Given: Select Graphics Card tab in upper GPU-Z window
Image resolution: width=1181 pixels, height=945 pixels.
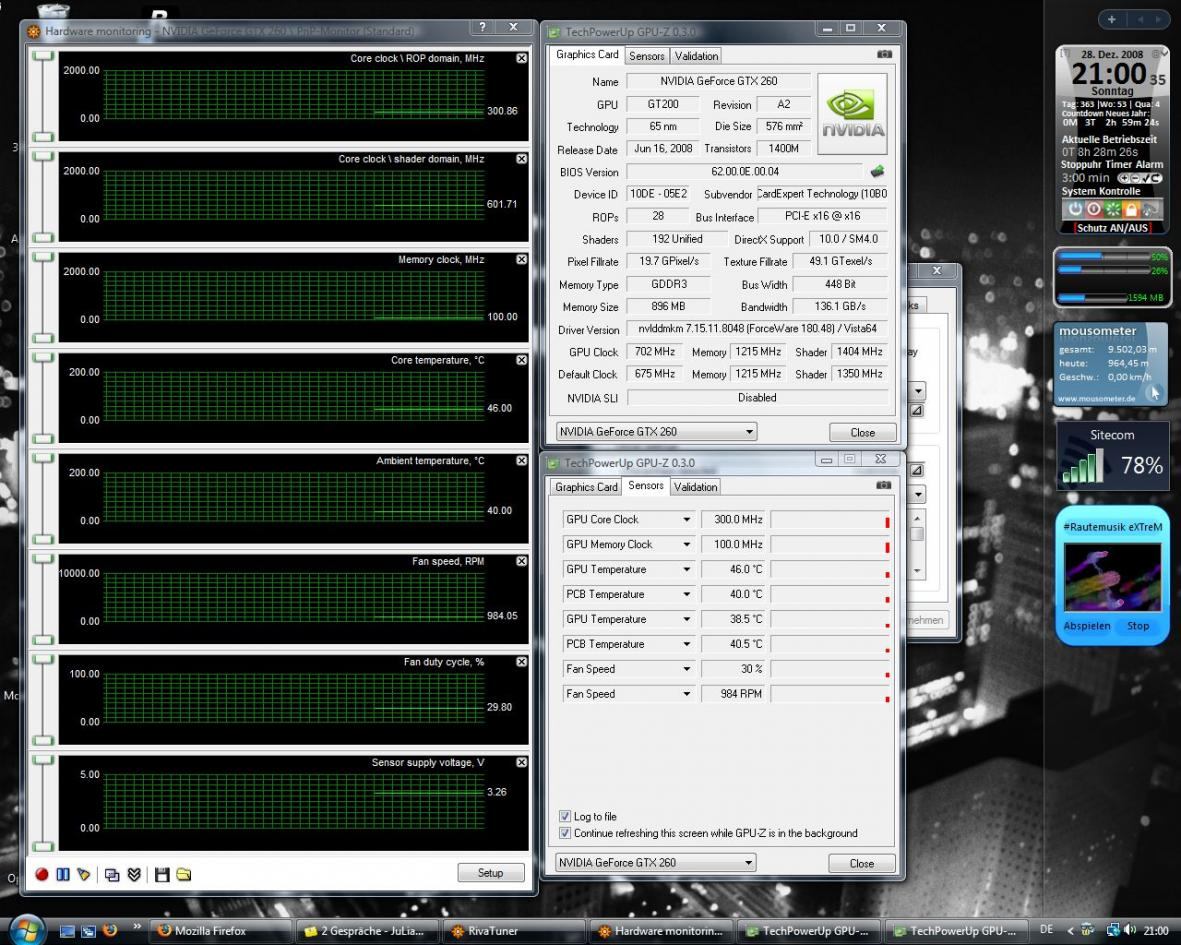Looking at the screenshot, I should pyautogui.click(x=587, y=55).
